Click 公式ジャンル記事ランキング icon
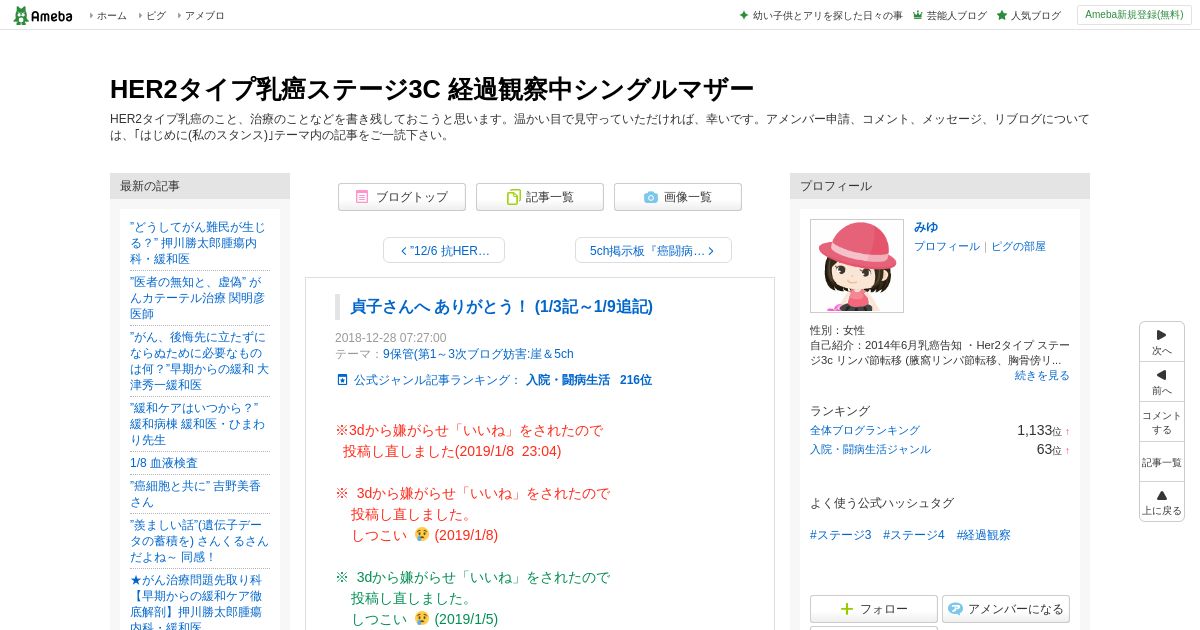The width and height of the screenshot is (1200, 630). tap(342, 380)
